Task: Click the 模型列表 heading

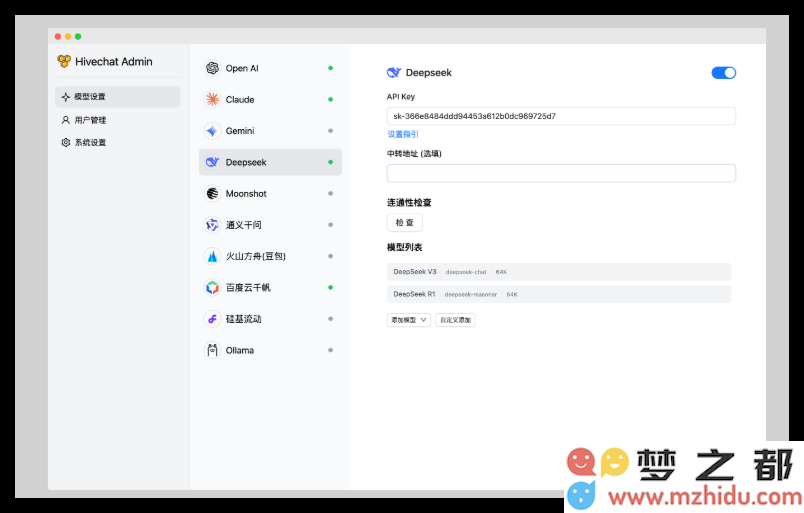Action: tap(404, 247)
